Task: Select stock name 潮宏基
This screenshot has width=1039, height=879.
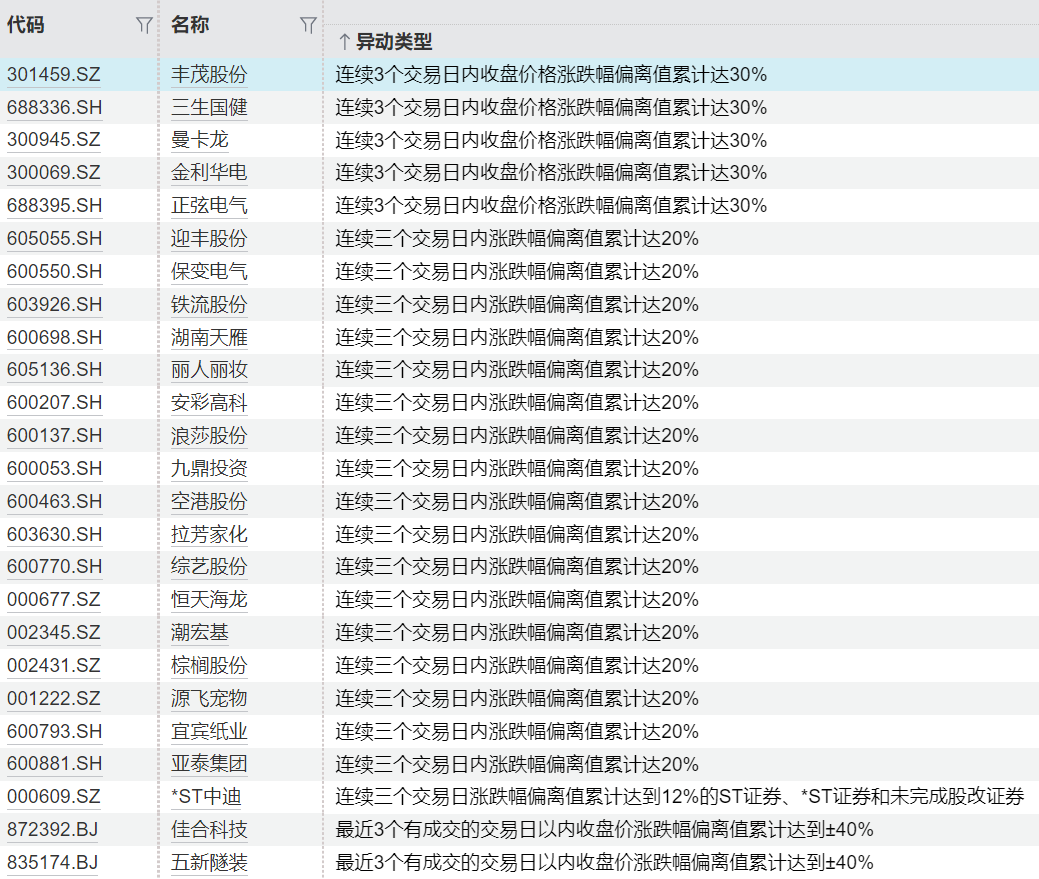Action: [199, 632]
